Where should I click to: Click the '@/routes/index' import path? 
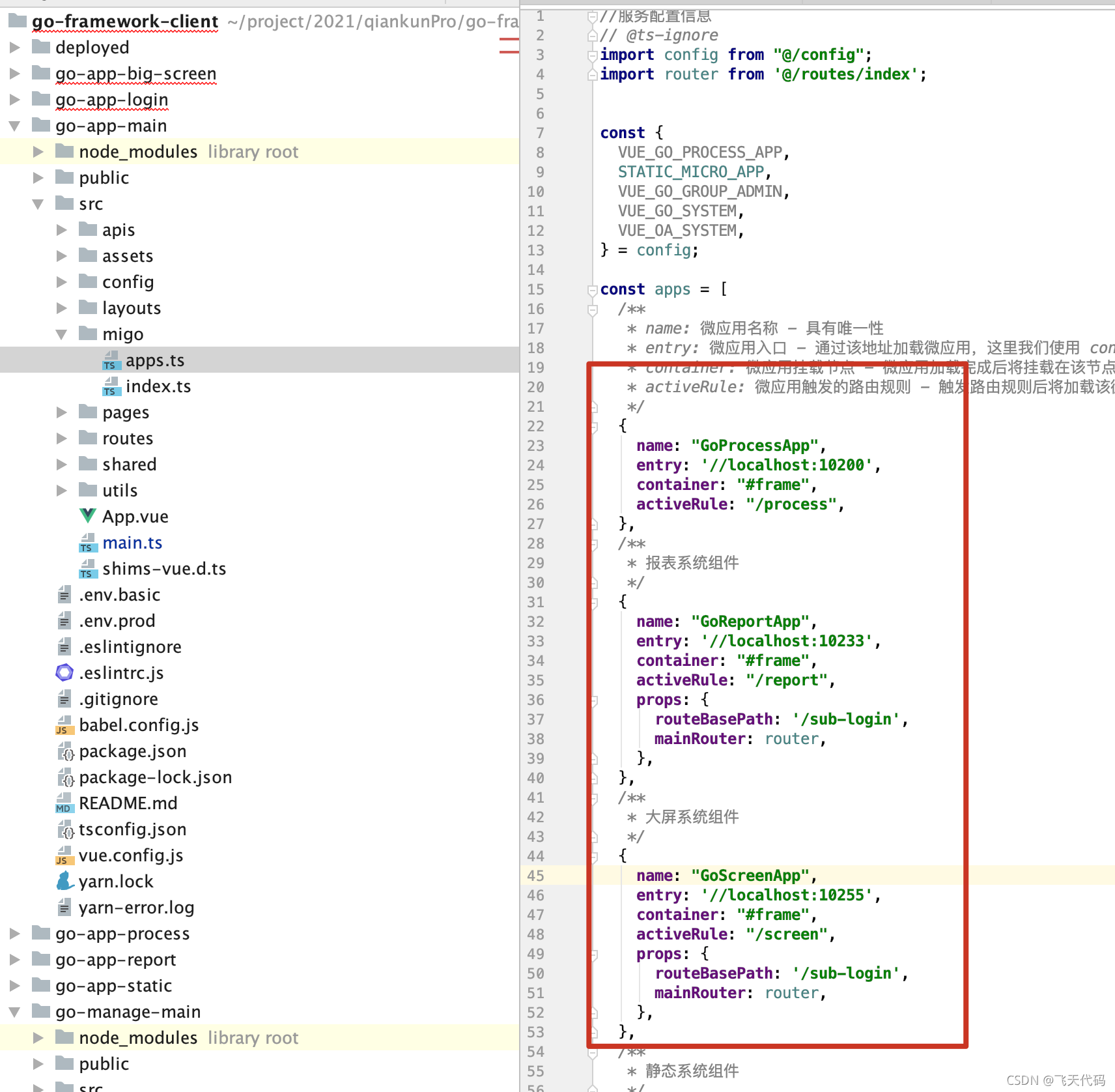point(846,74)
